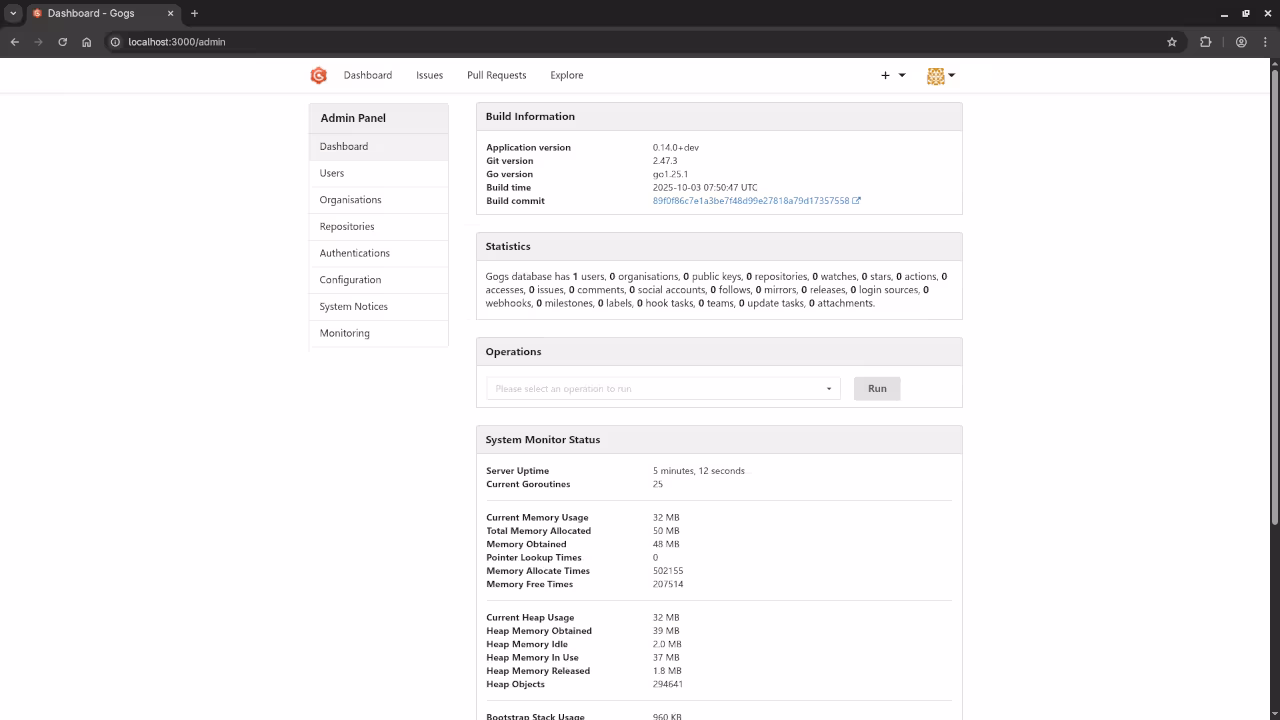1280x720 pixels.
Task: Bookmark this page with star icon
Action: tap(1172, 42)
